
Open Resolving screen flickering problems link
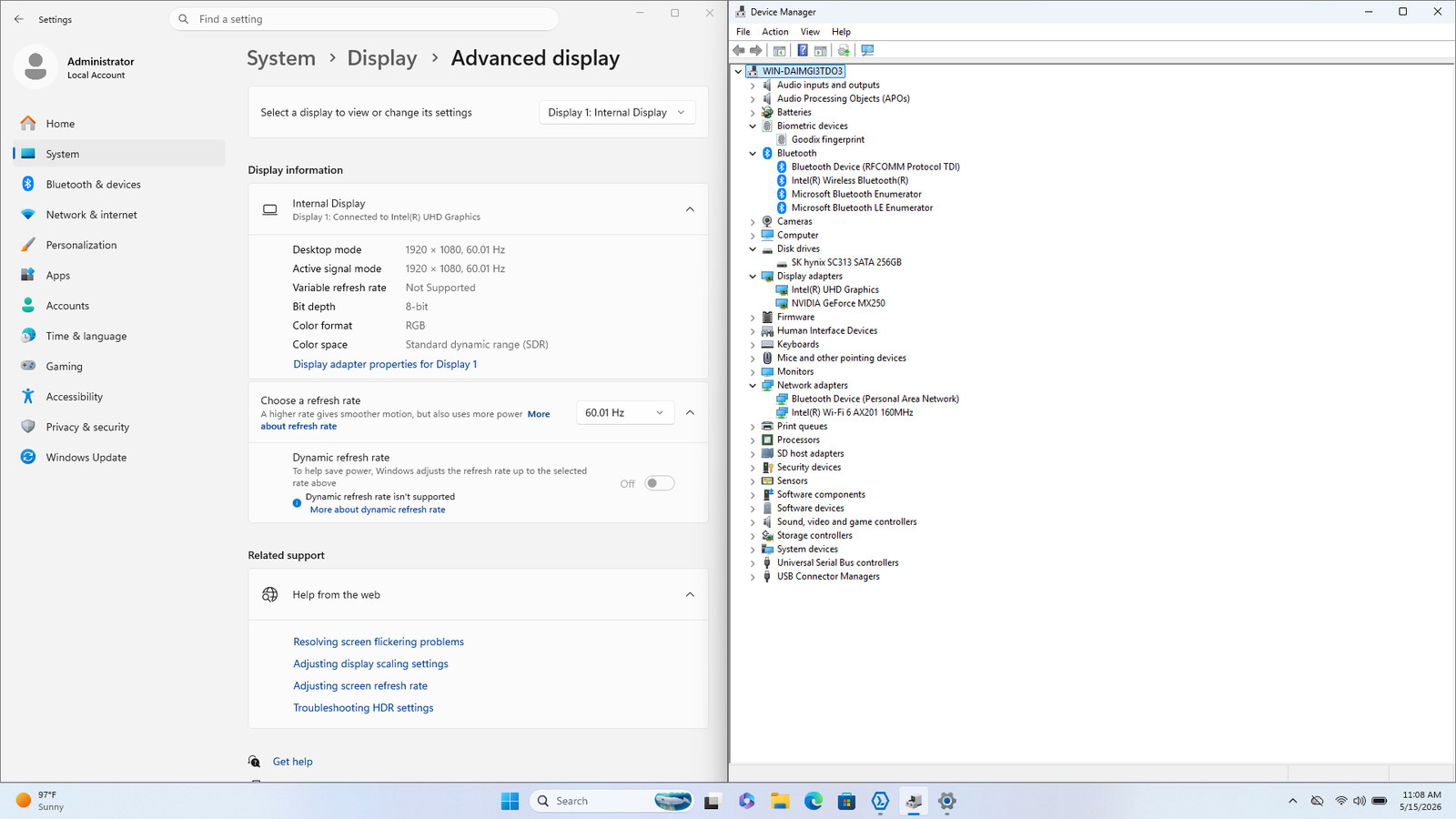pyautogui.click(x=379, y=642)
